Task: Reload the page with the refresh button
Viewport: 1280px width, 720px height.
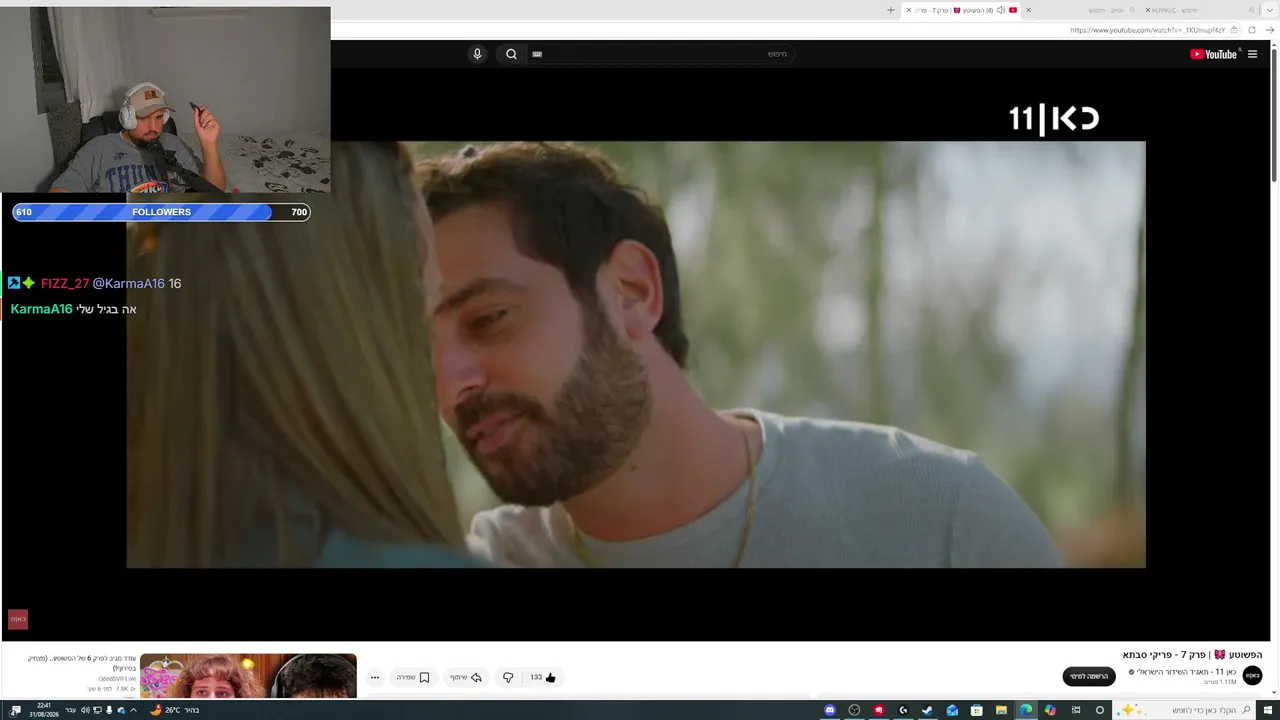Action: (x=1252, y=30)
